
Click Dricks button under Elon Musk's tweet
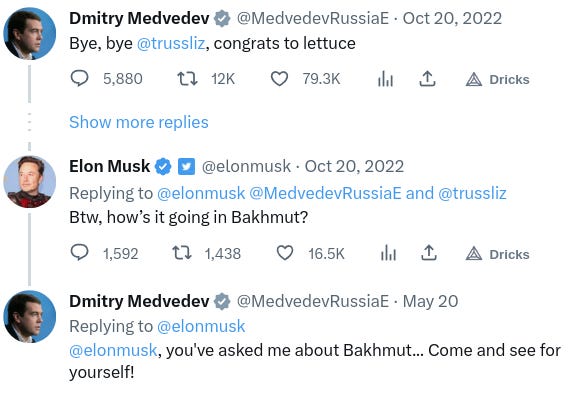pos(497,254)
